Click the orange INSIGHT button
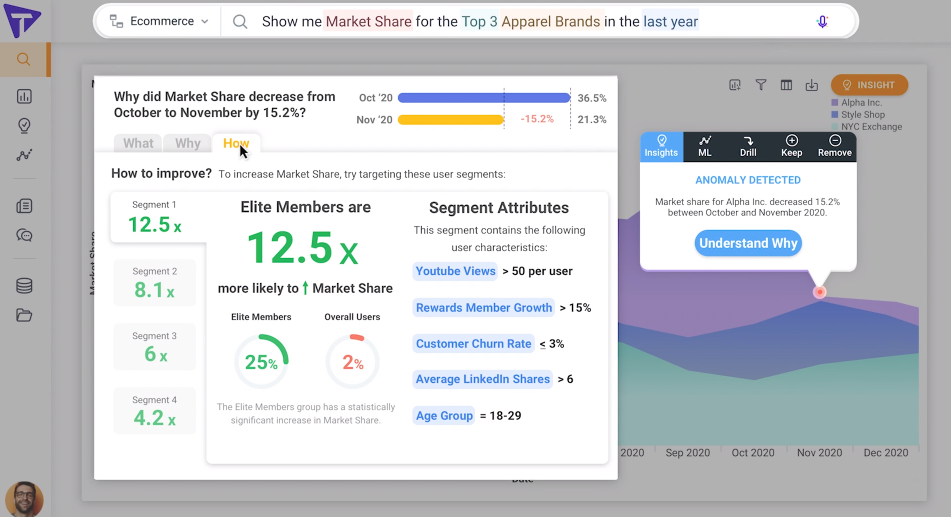The width and height of the screenshot is (951, 517). click(x=869, y=85)
